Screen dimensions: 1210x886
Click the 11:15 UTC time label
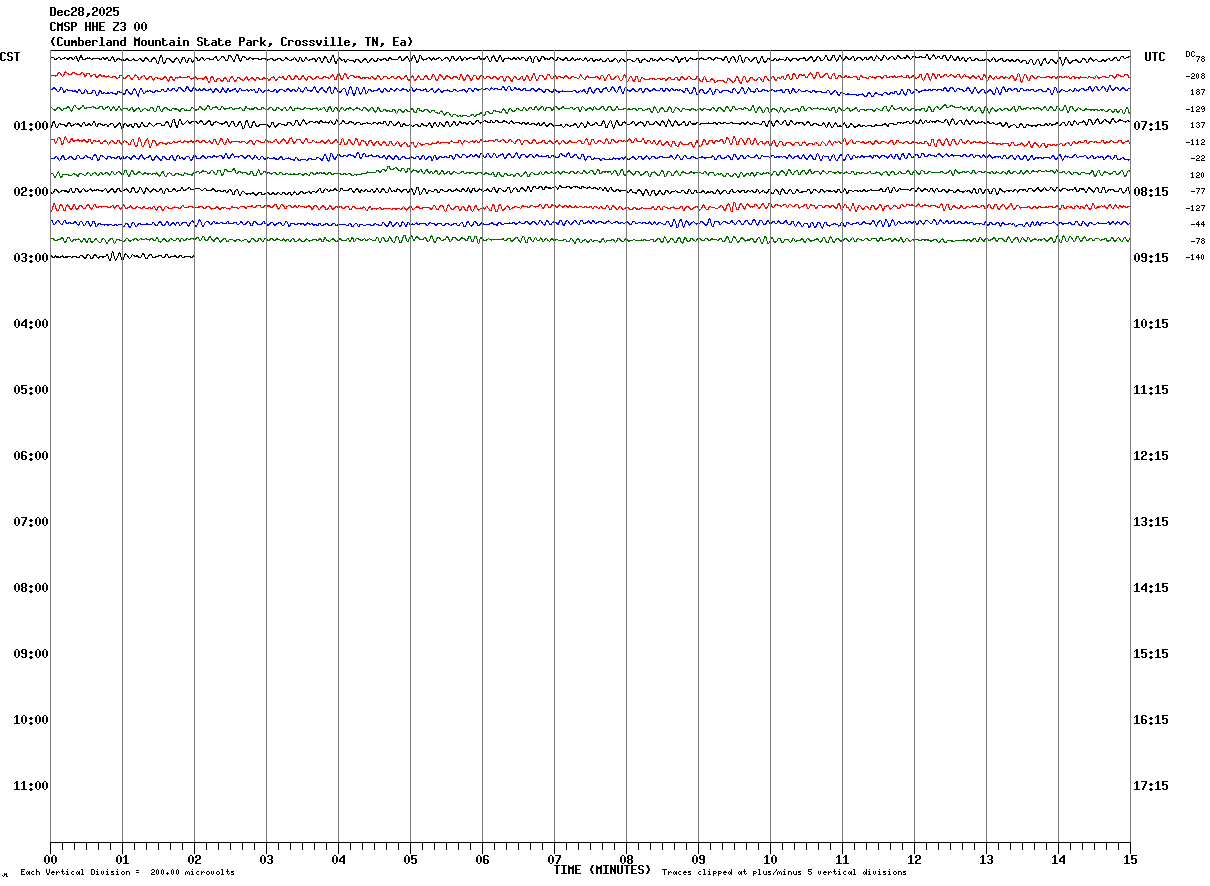(1151, 390)
